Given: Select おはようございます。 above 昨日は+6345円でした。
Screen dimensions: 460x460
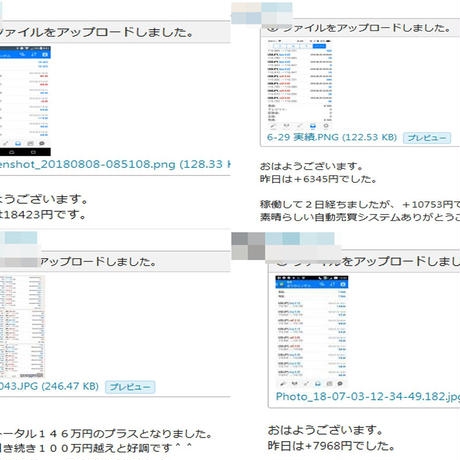Looking at the screenshot, I should point(311,166).
